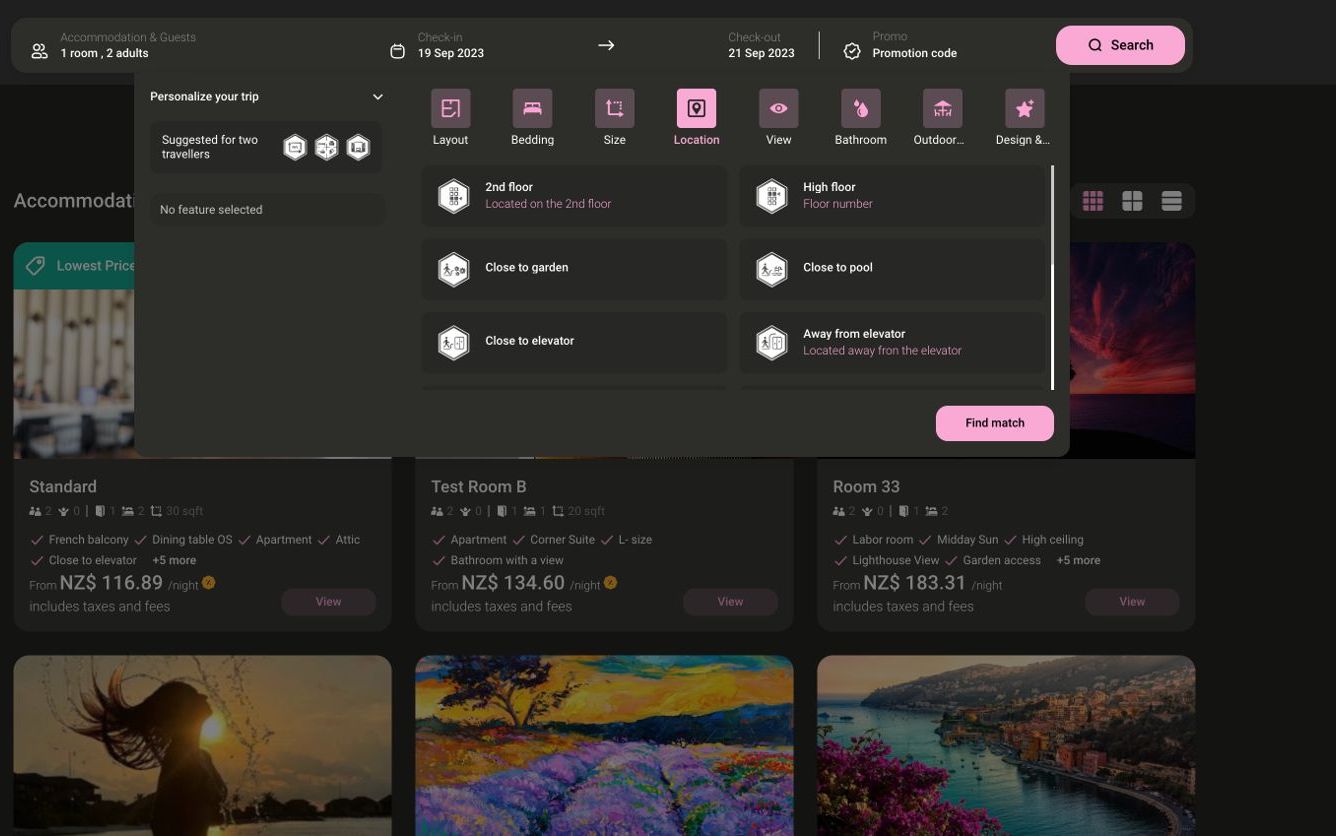Viewport: 1336px width, 836px height.
Task: Click View on the Standard room card
Action: 328,602
